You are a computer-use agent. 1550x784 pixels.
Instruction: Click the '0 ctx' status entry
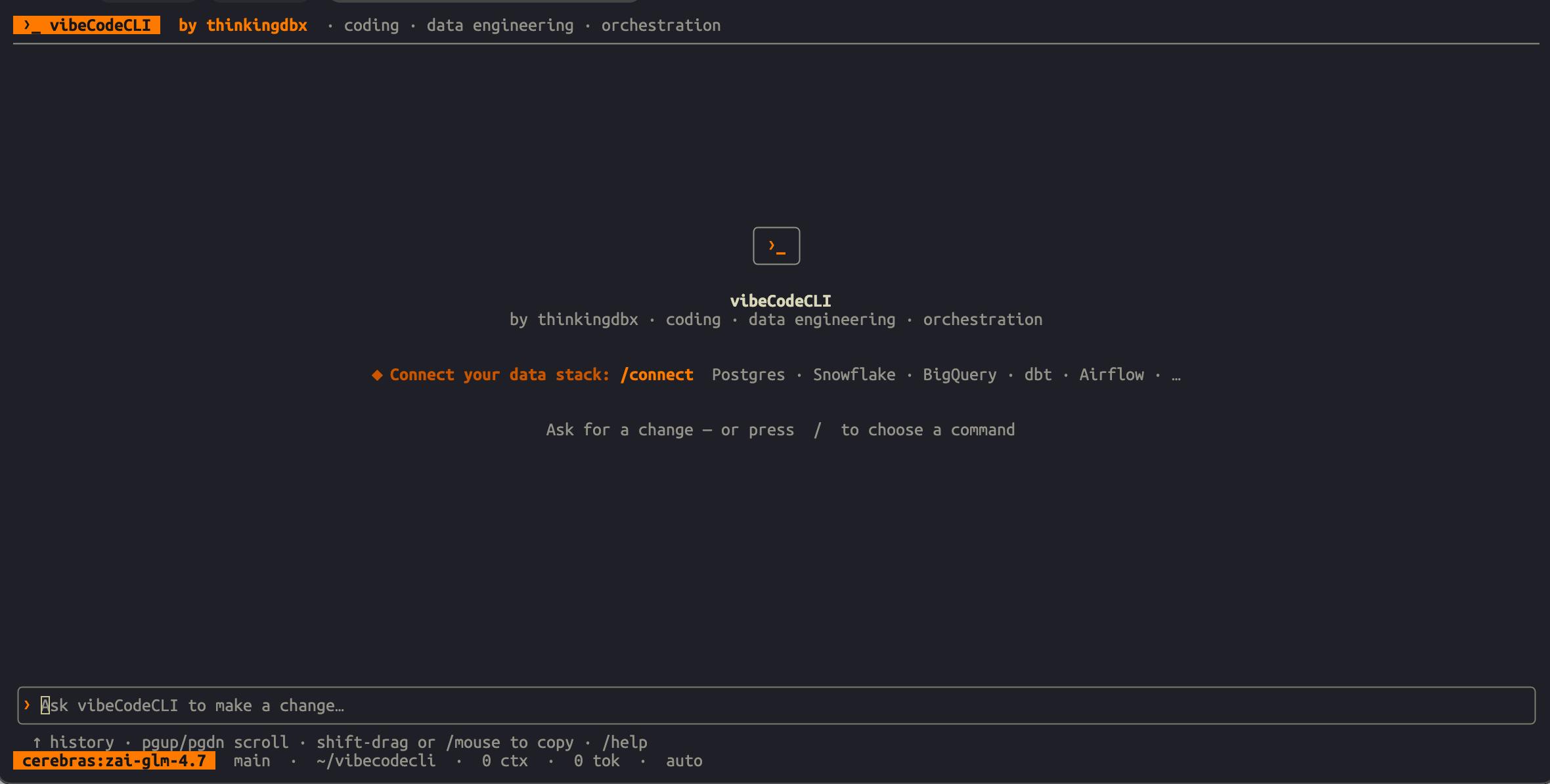pos(504,760)
